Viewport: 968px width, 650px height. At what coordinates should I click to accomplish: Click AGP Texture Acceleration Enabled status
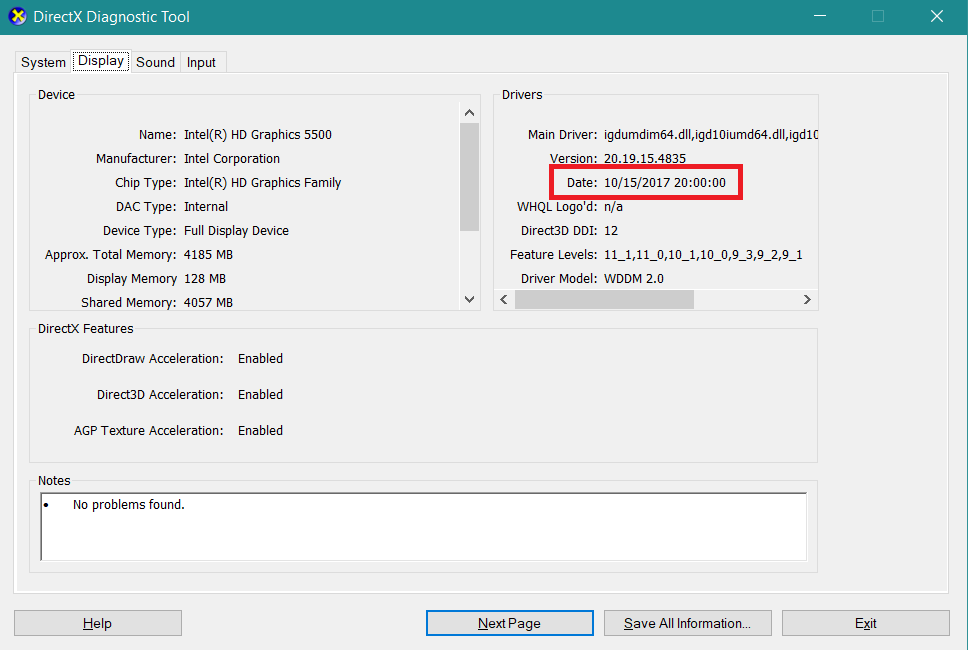point(260,431)
